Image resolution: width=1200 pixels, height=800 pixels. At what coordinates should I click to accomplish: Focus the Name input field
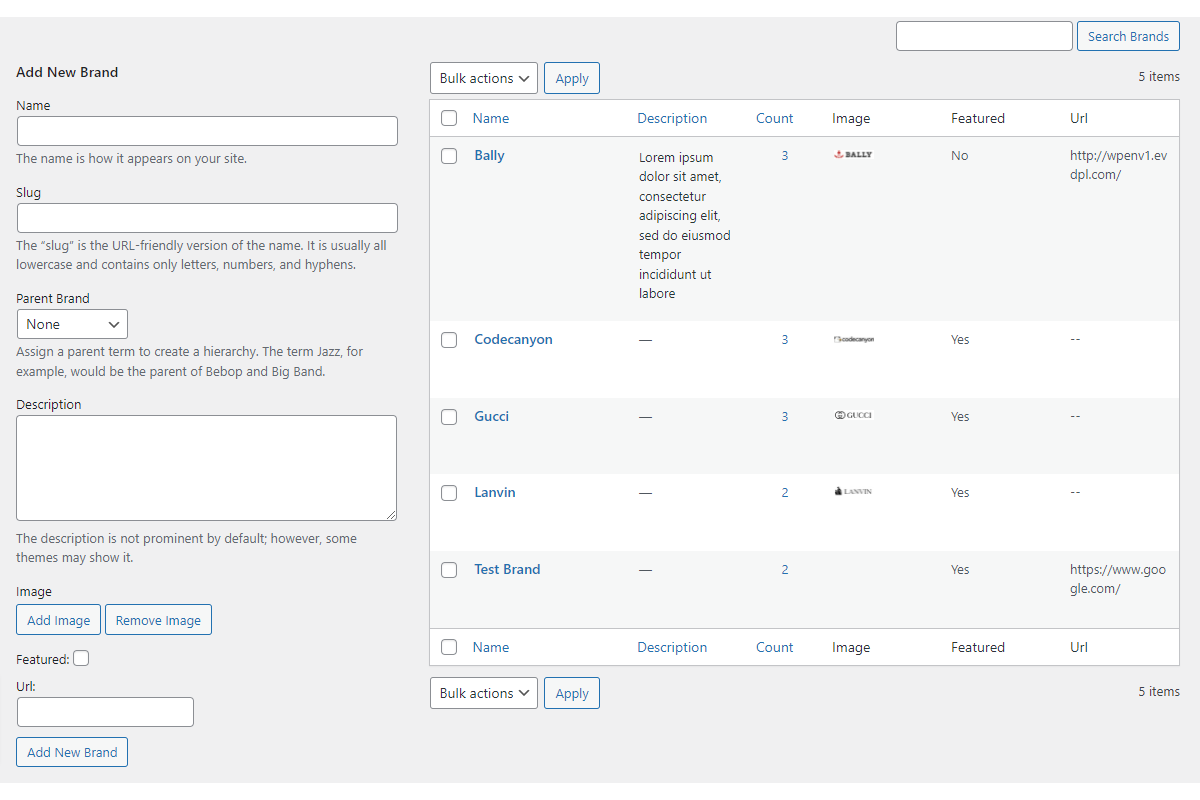pos(207,131)
